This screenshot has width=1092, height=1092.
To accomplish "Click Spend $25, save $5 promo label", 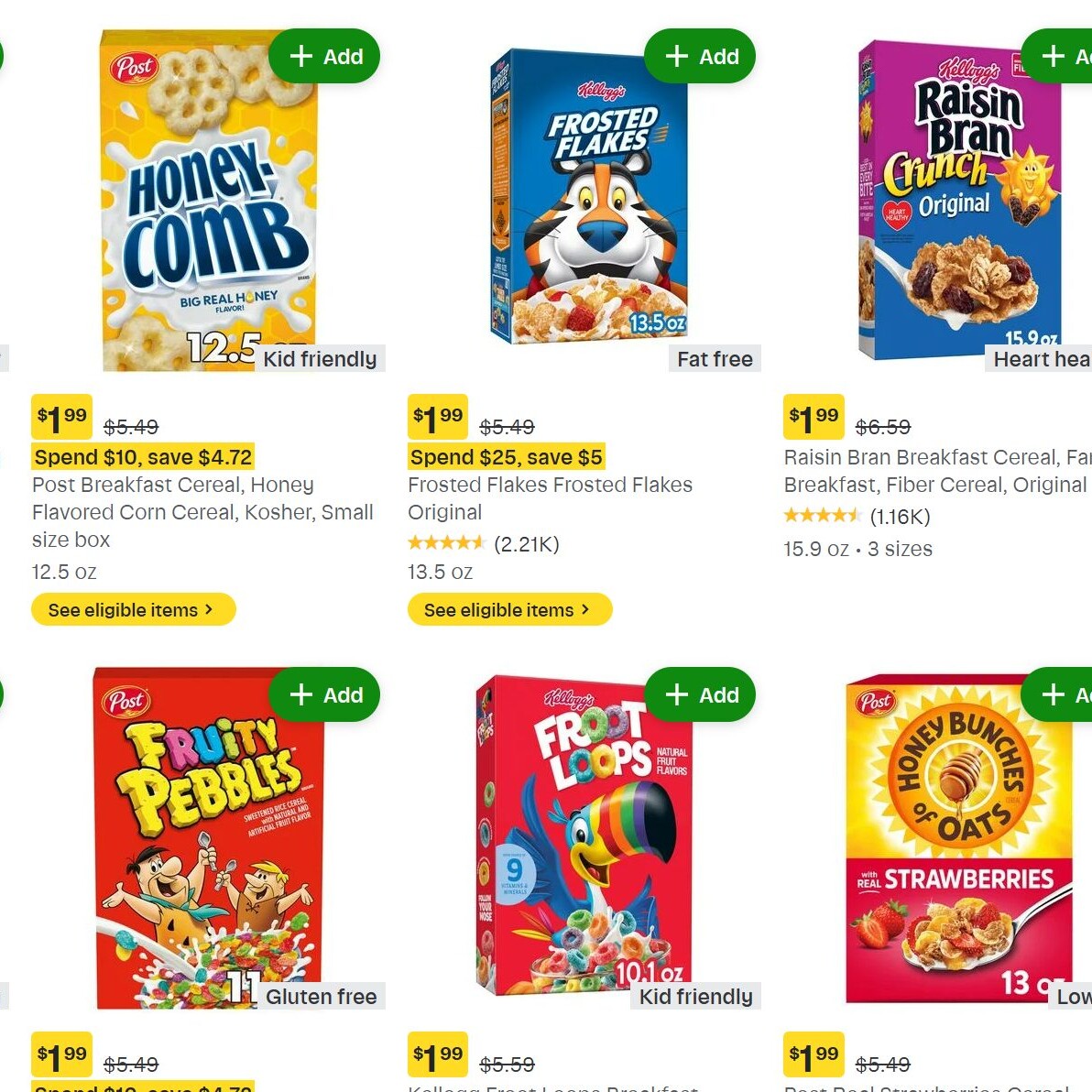I will [506, 457].
